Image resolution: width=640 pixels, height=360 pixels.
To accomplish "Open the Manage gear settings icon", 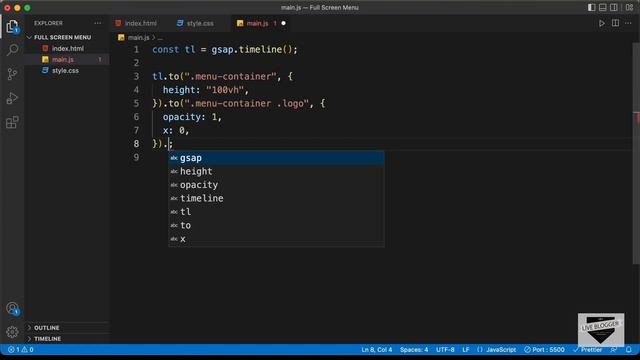I will pyautogui.click(x=12, y=332).
